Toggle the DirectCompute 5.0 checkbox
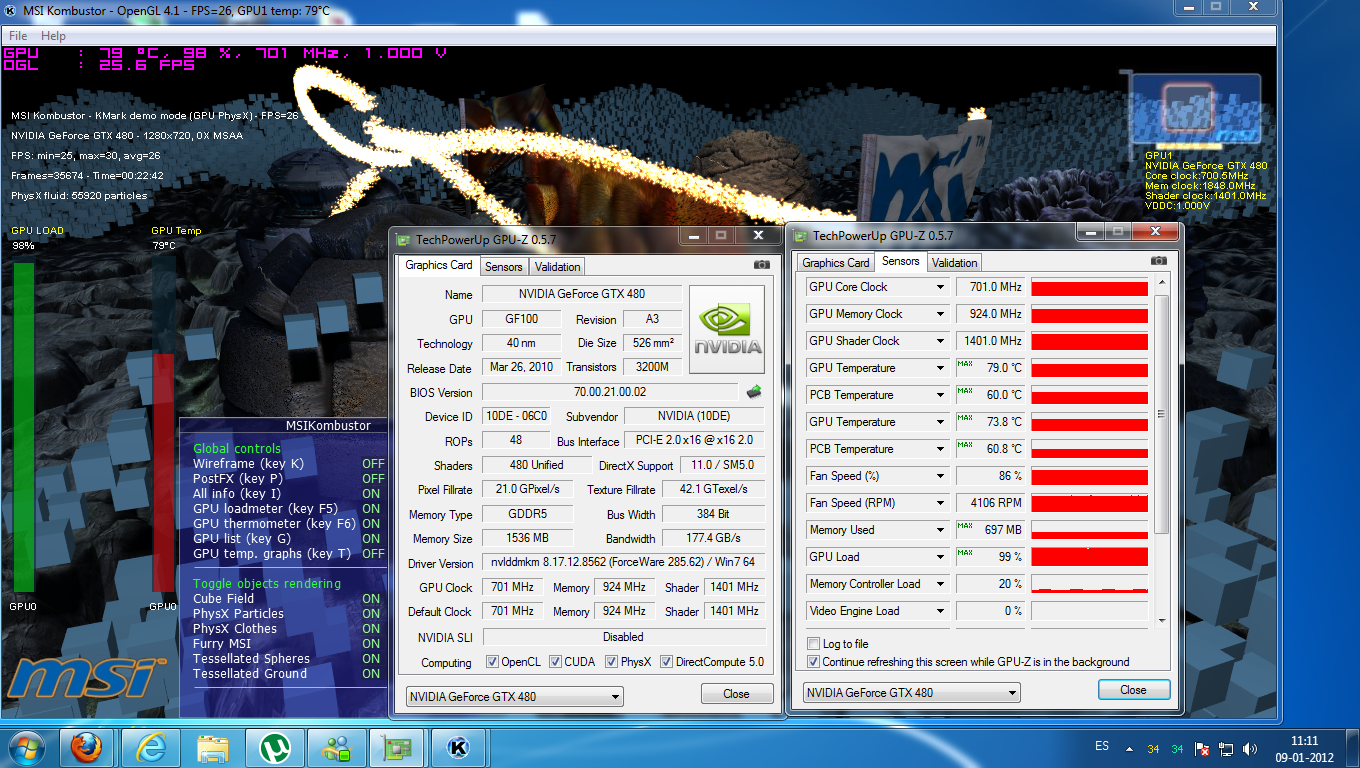1360x768 pixels. 666,662
